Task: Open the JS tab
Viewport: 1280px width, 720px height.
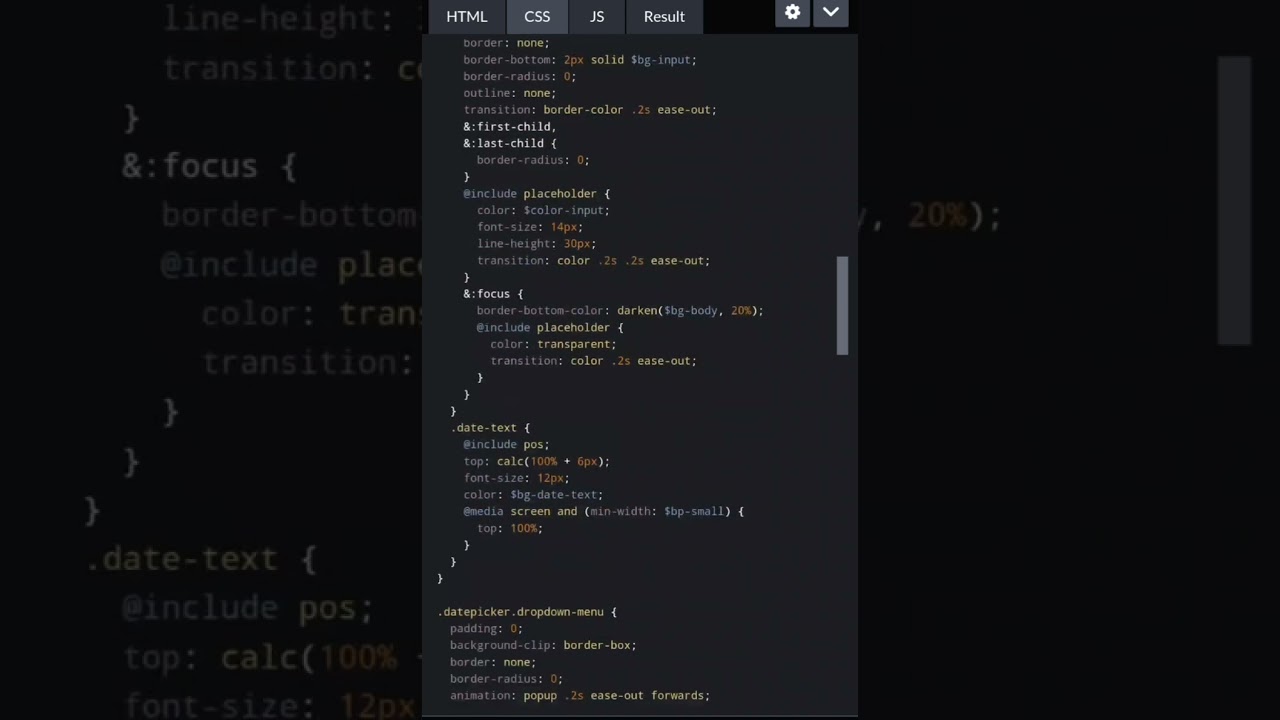Action: [597, 16]
